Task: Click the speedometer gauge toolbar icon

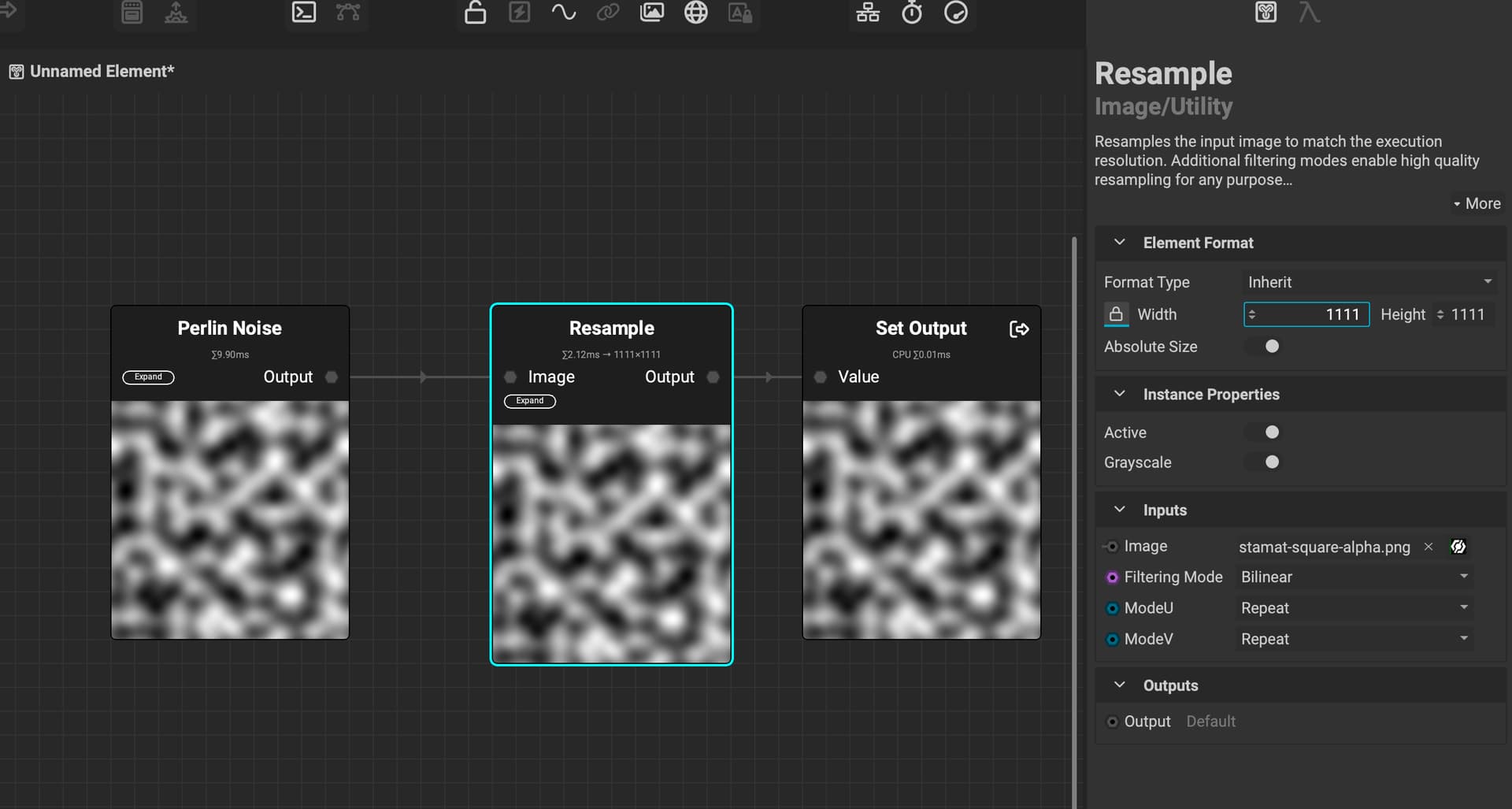Action: coord(955,13)
